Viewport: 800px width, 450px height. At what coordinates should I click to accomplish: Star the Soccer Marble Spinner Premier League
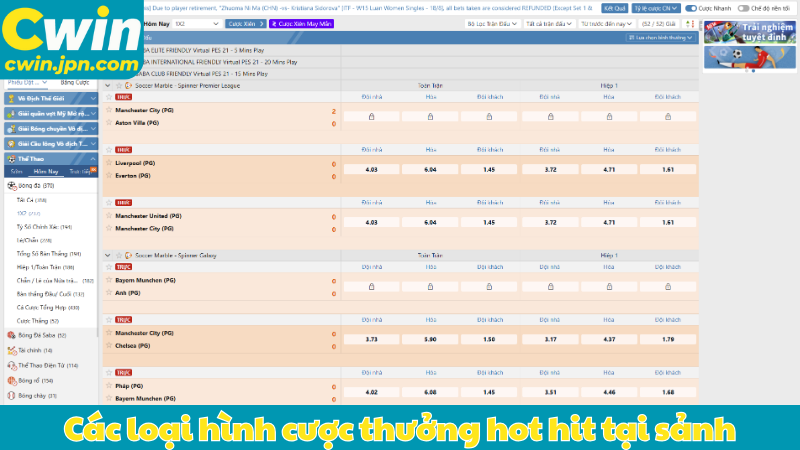click(x=118, y=86)
